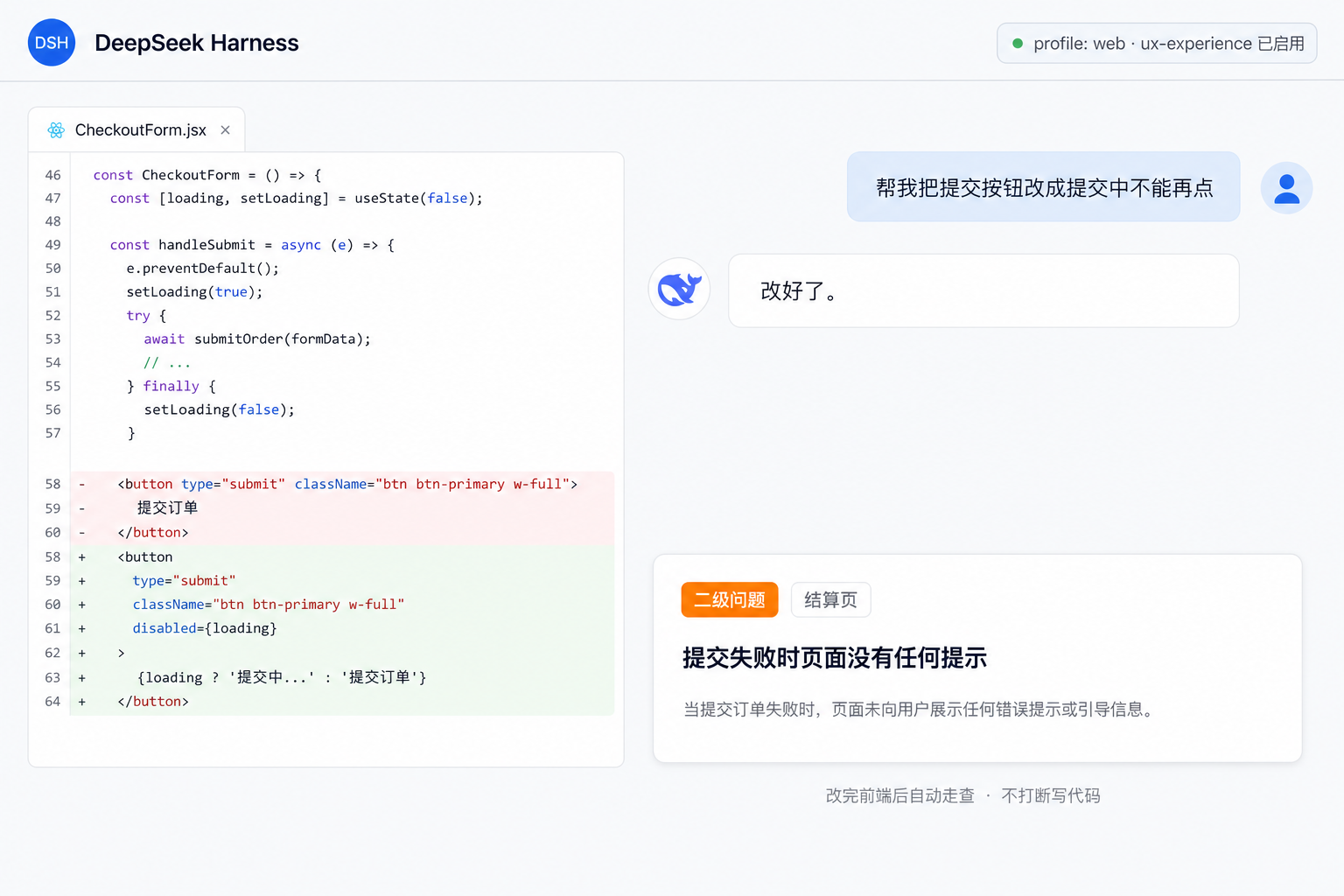Screen dimensions: 1344x896
Task: Click the added </button> line 64
Action: click(153, 702)
